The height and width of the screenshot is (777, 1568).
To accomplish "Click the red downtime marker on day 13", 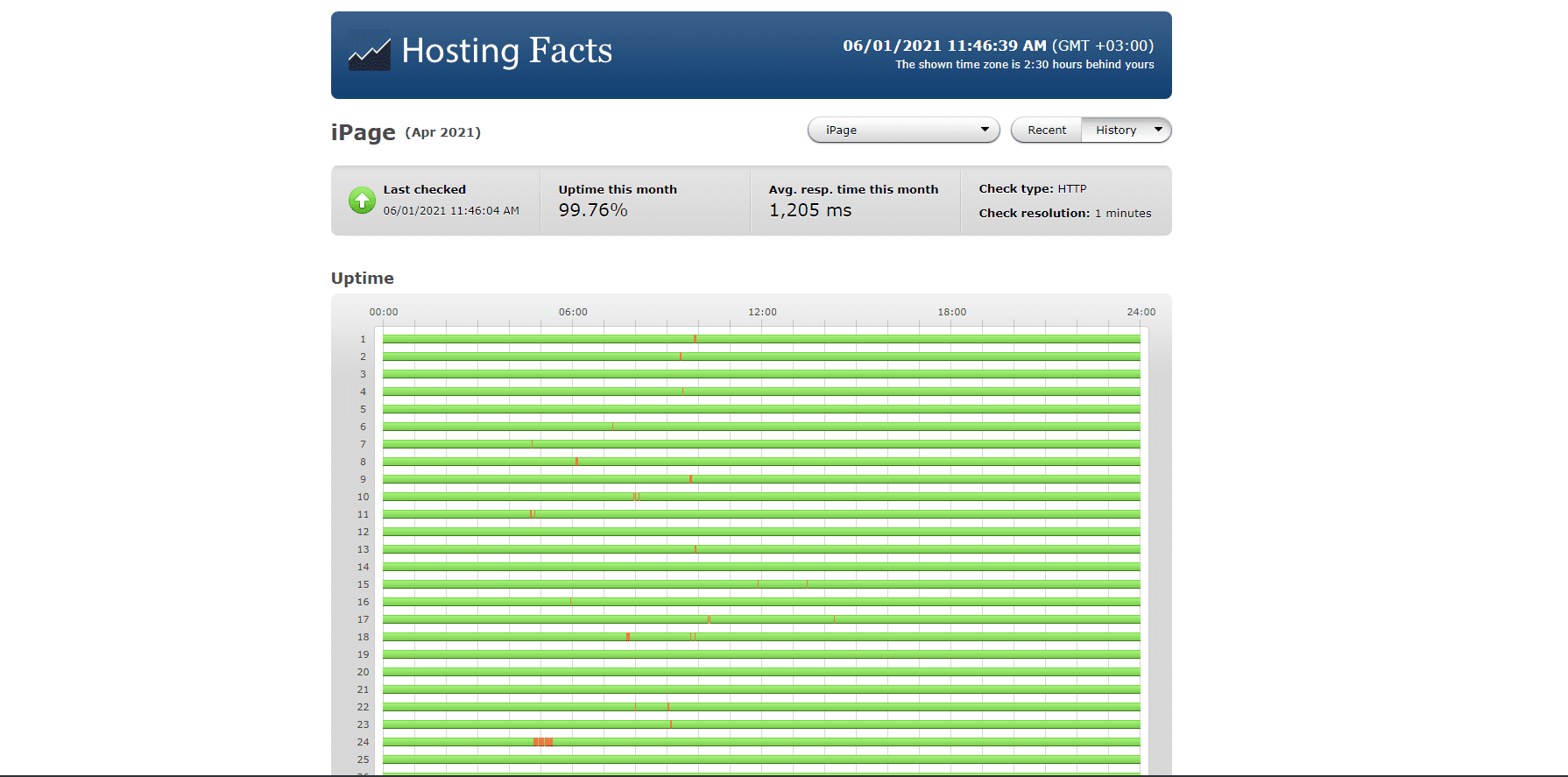I will click(x=696, y=549).
